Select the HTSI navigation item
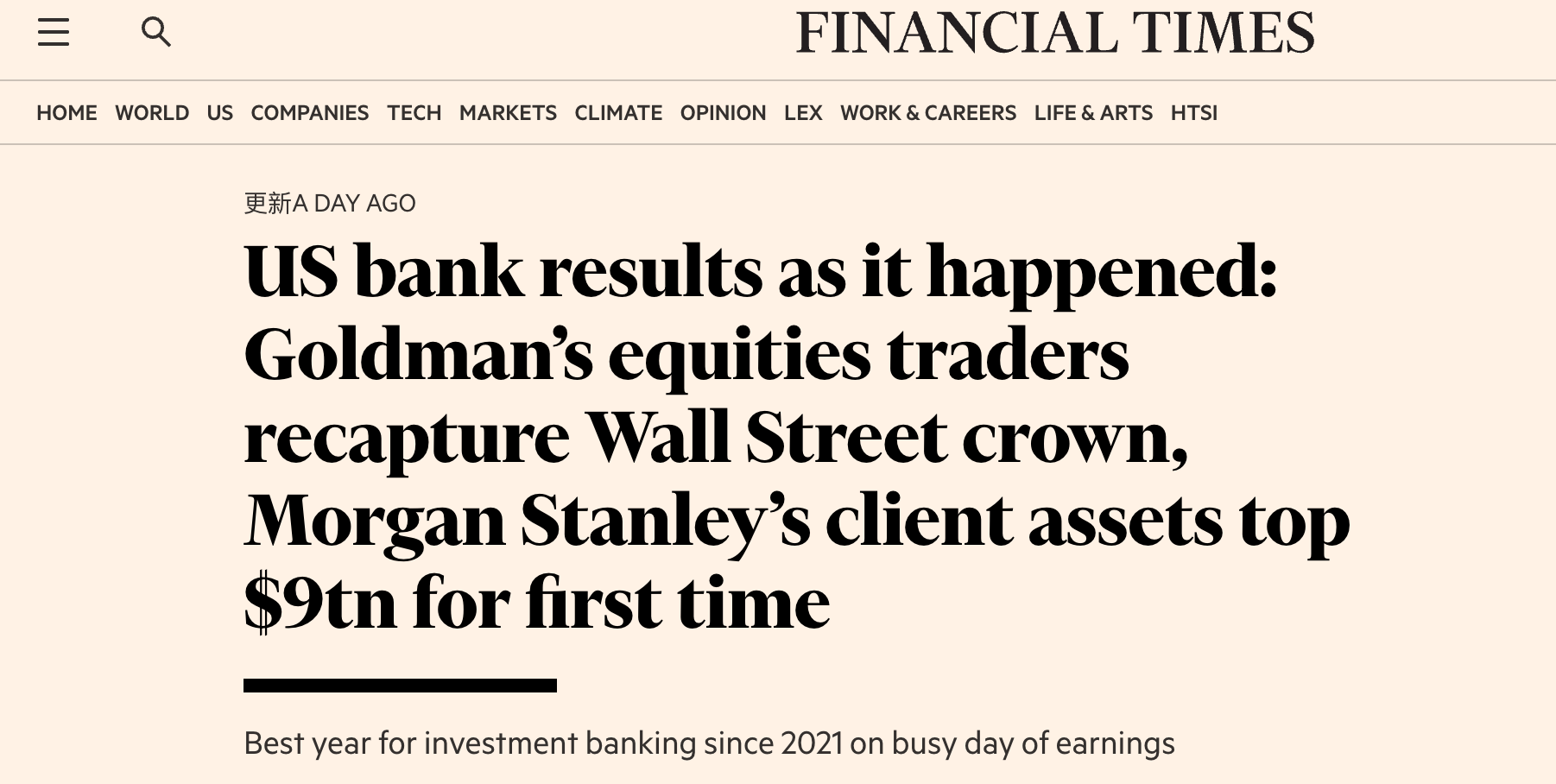Viewport: 1556px width, 784px height. (x=1194, y=113)
